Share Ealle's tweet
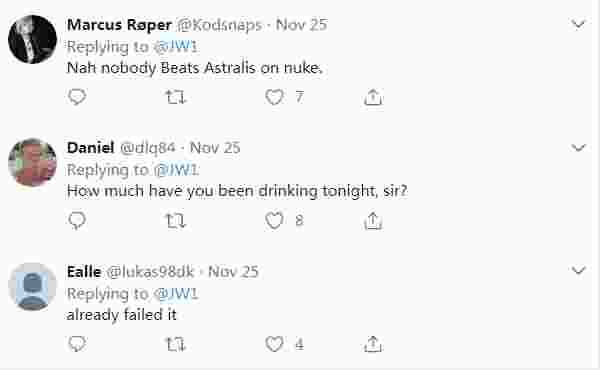 [373, 344]
